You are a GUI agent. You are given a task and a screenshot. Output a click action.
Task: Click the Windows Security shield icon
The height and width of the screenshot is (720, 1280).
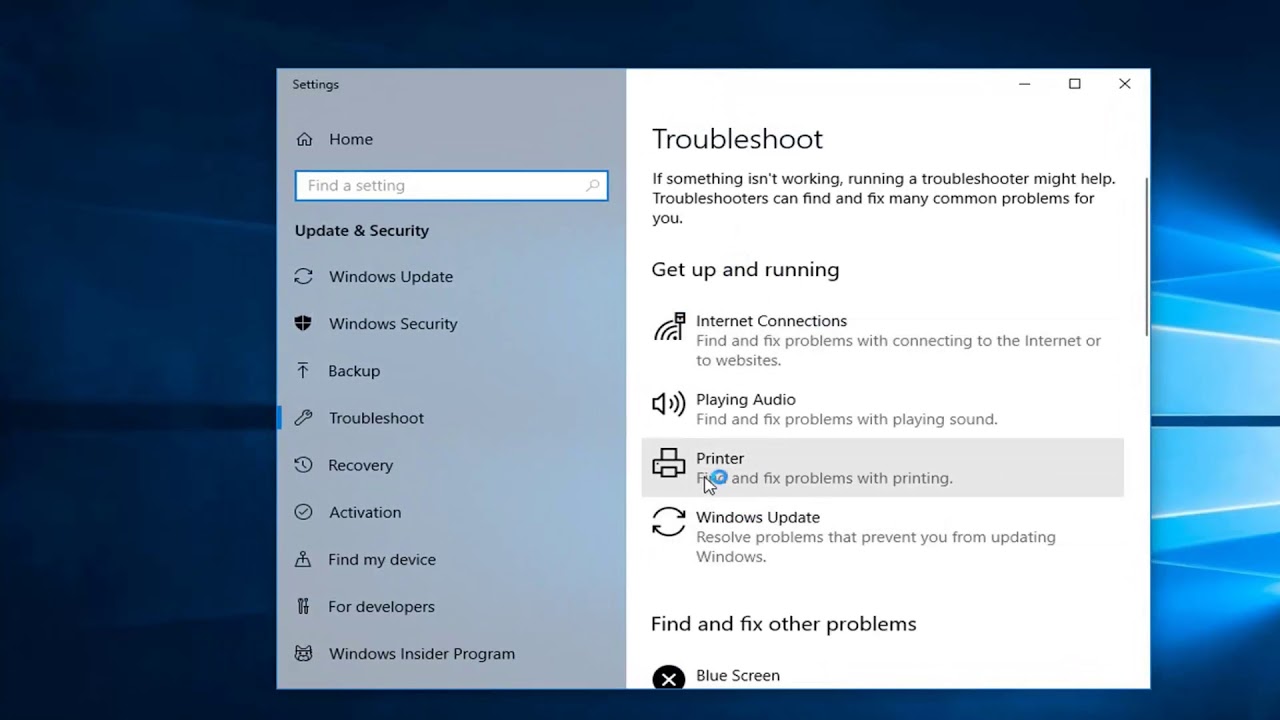click(303, 323)
